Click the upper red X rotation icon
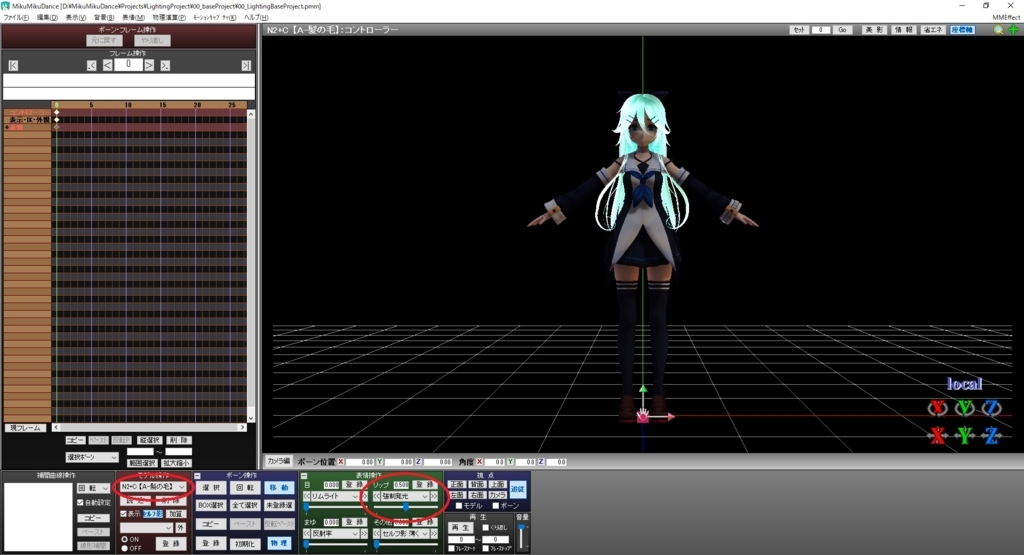1024x555 pixels. coord(938,408)
